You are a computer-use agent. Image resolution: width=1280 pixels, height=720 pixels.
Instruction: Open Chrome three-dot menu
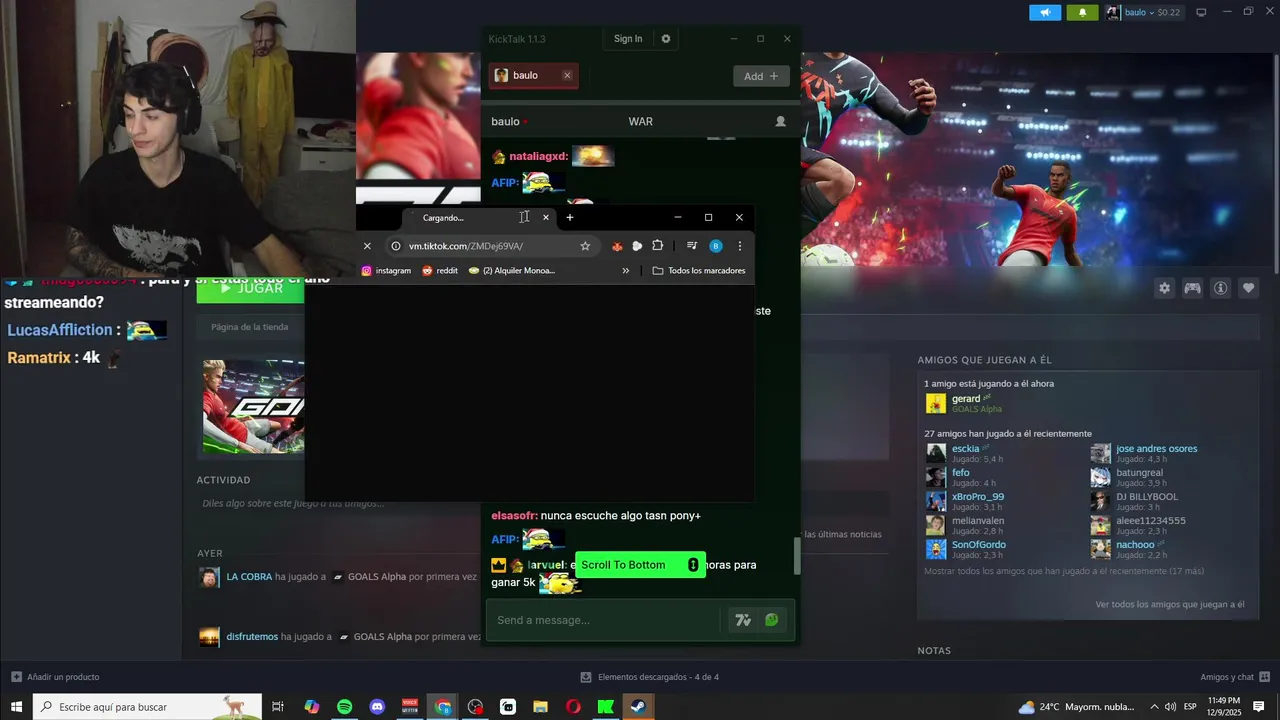coord(740,246)
